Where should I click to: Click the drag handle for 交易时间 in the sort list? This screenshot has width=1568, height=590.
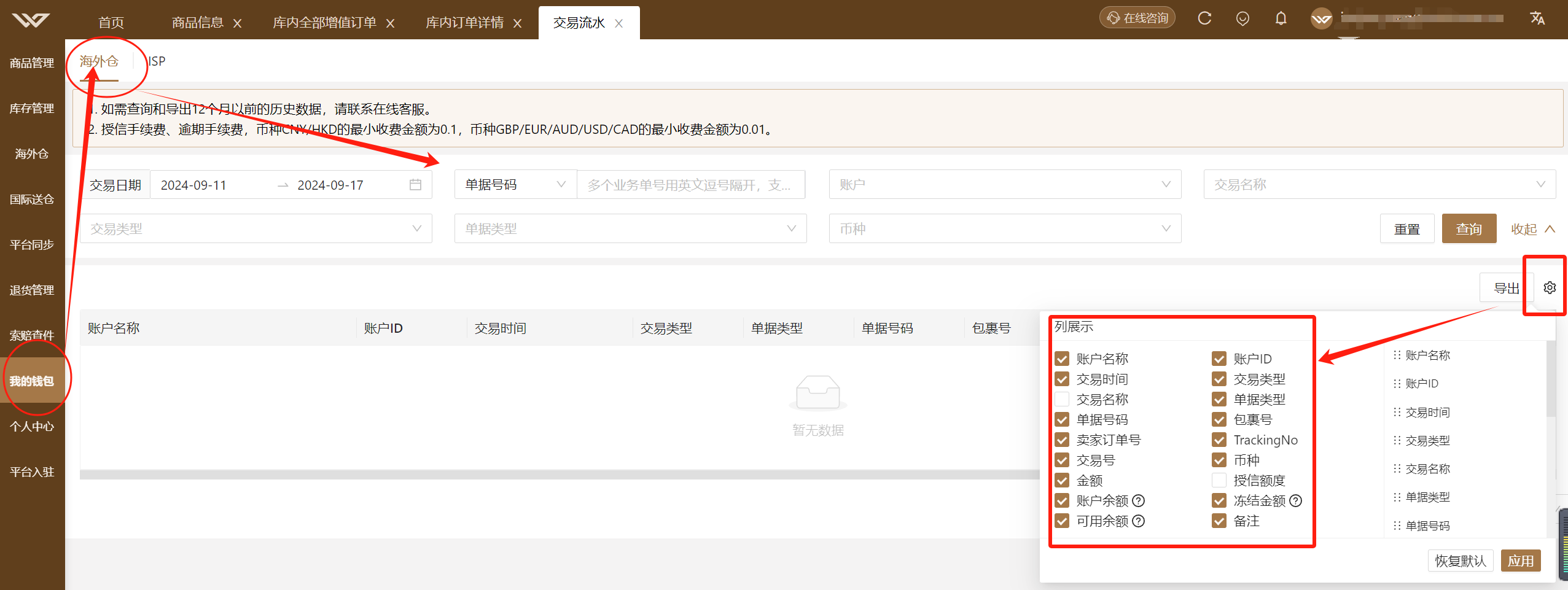pos(1397,412)
